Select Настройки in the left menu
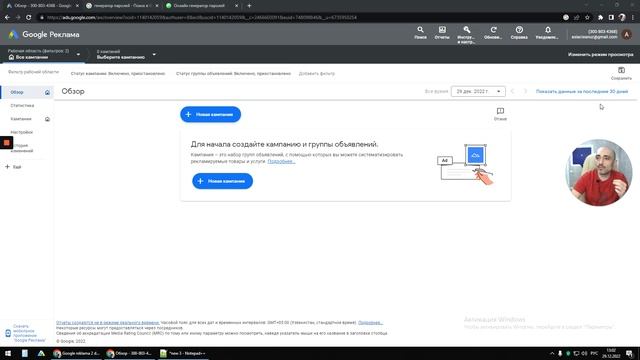 (x=22, y=133)
